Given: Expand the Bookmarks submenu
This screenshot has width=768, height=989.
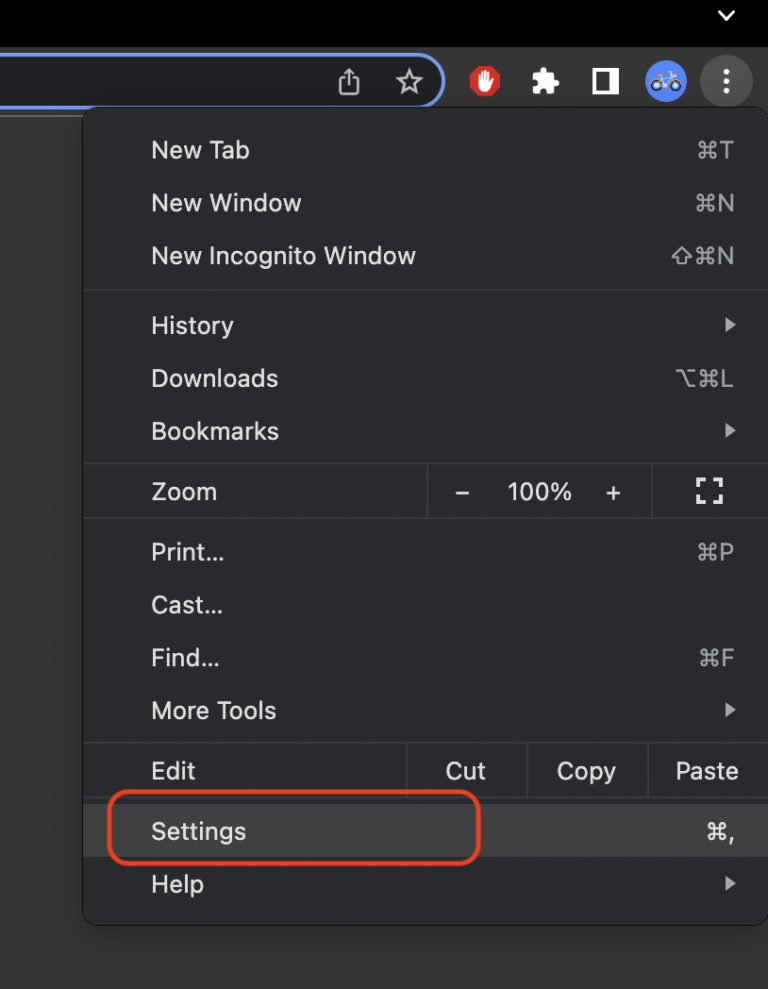Looking at the screenshot, I should (215, 431).
